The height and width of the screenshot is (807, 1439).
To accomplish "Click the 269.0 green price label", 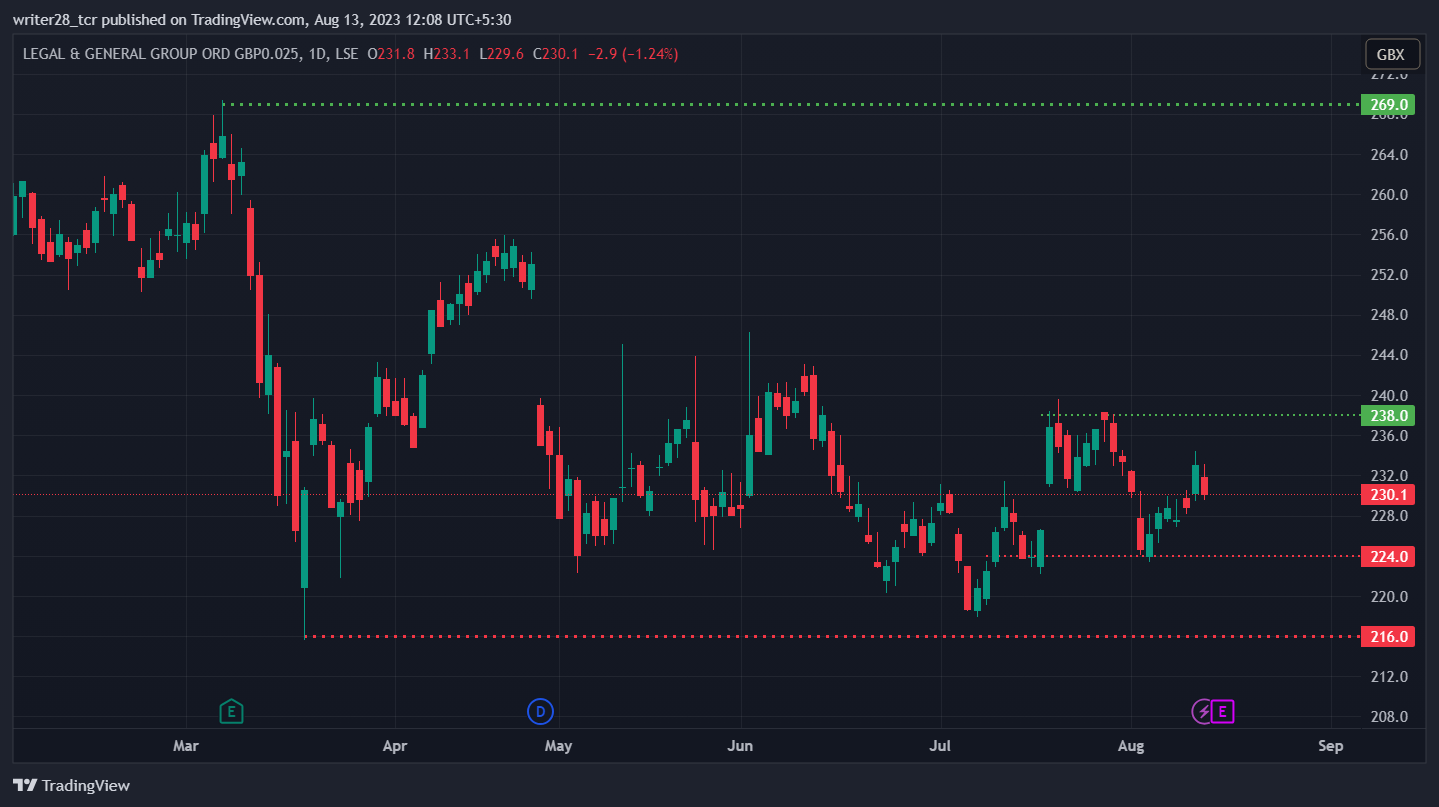I will pyautogui.click(x=1389, y=104).
